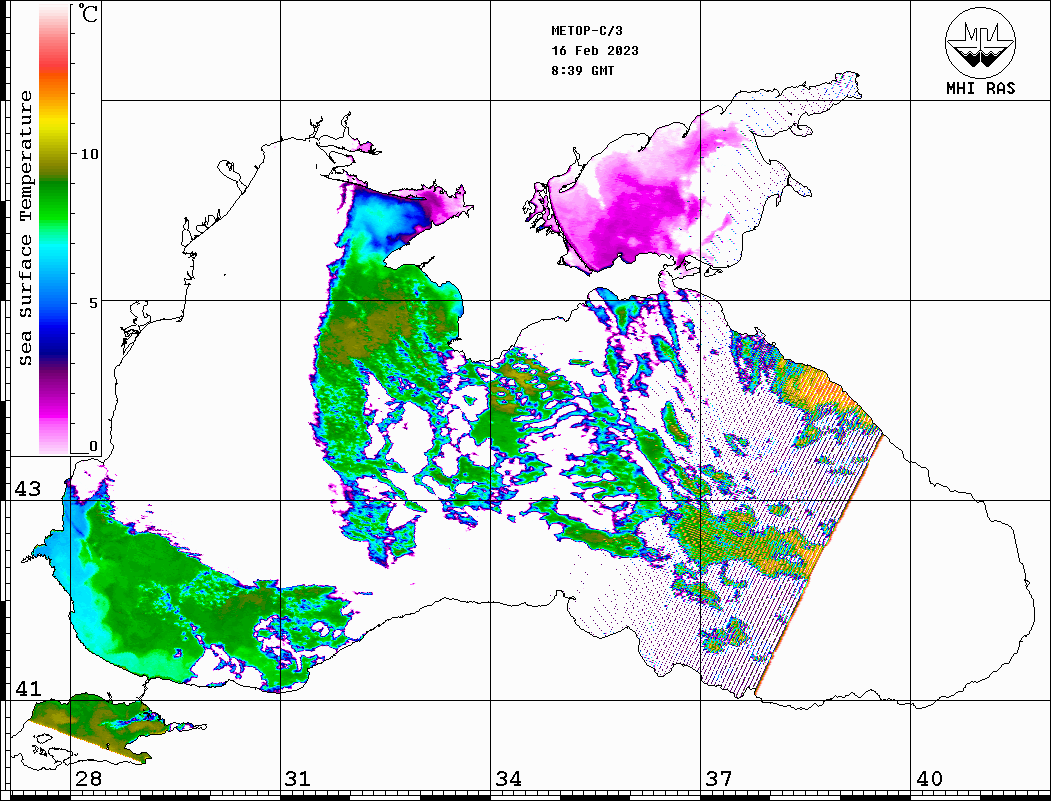Image resolution: width=1051 pixels, height=801 pixels.
Task: Click the MHI RAS logo emblem
Action: tap(981, 42)
